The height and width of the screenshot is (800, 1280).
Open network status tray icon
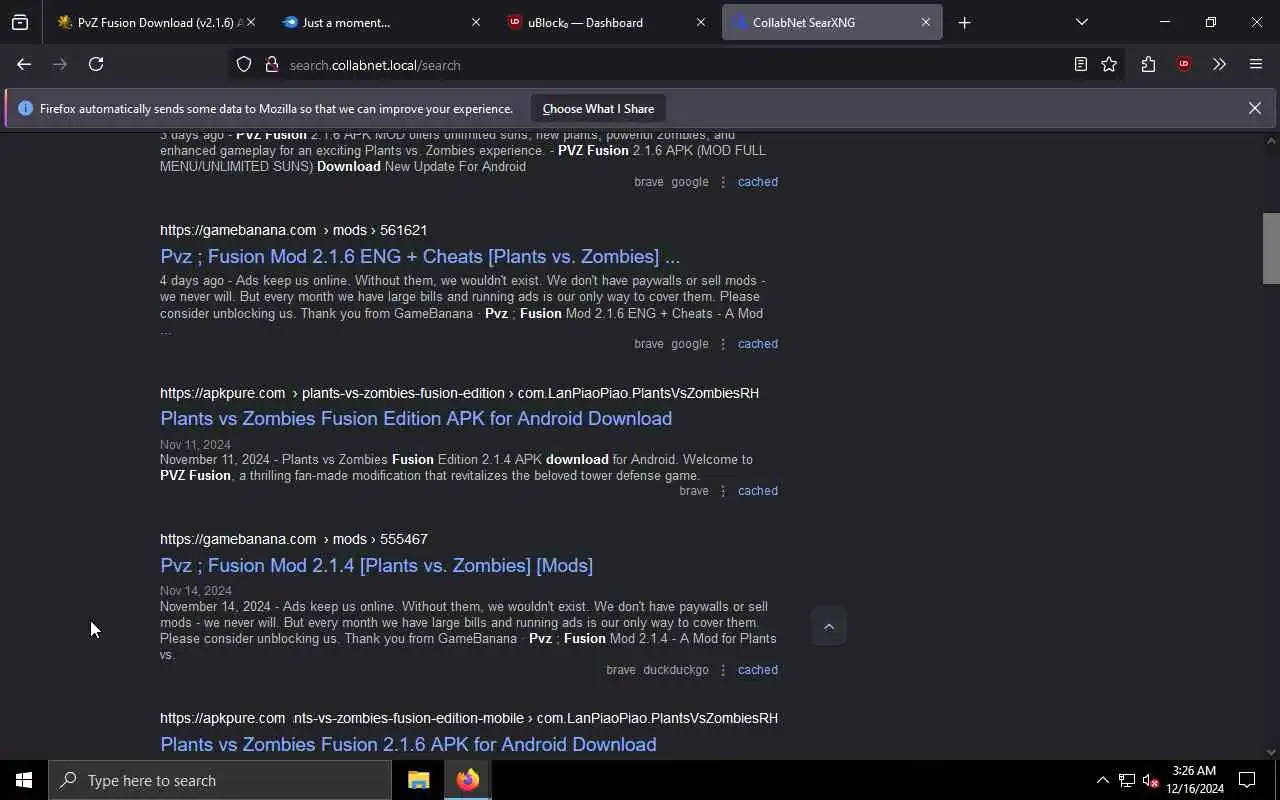pyautogui.click(x=1126, y=780)
